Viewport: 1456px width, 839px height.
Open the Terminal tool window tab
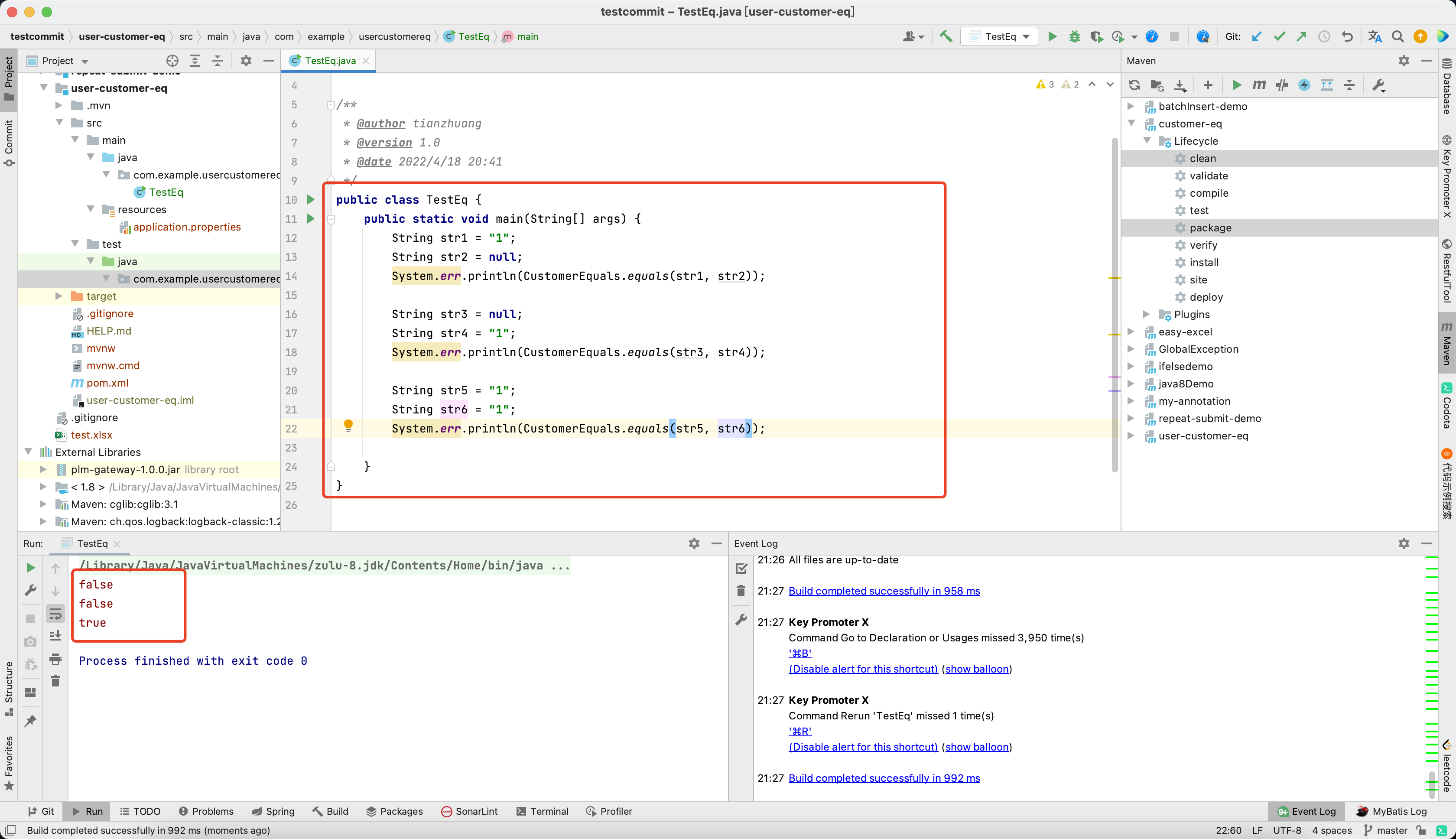tap(542, 811)
